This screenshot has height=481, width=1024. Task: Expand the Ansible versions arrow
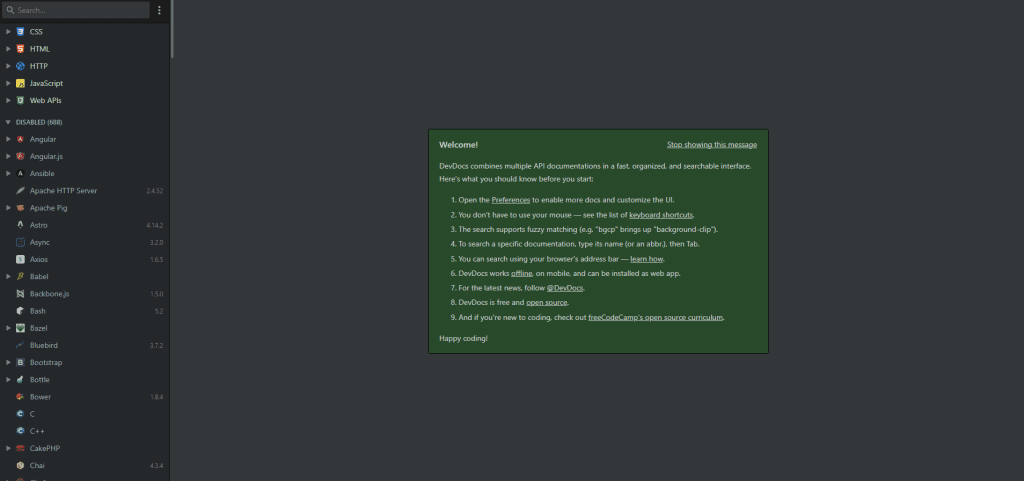click(x=8, y=174)
